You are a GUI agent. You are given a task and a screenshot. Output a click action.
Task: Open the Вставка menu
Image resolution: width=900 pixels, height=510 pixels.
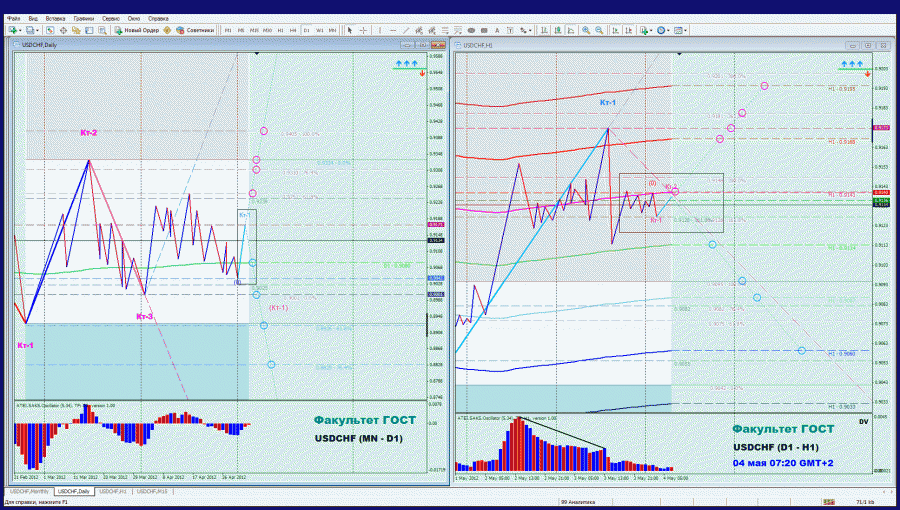56,18
